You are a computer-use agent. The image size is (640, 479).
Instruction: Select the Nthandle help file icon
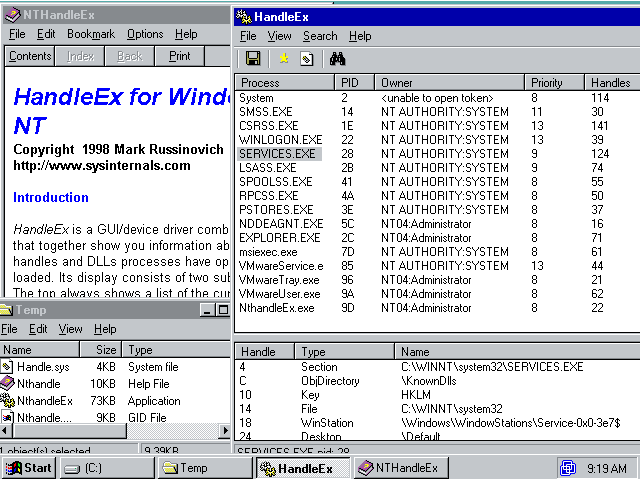click(7, 383)
